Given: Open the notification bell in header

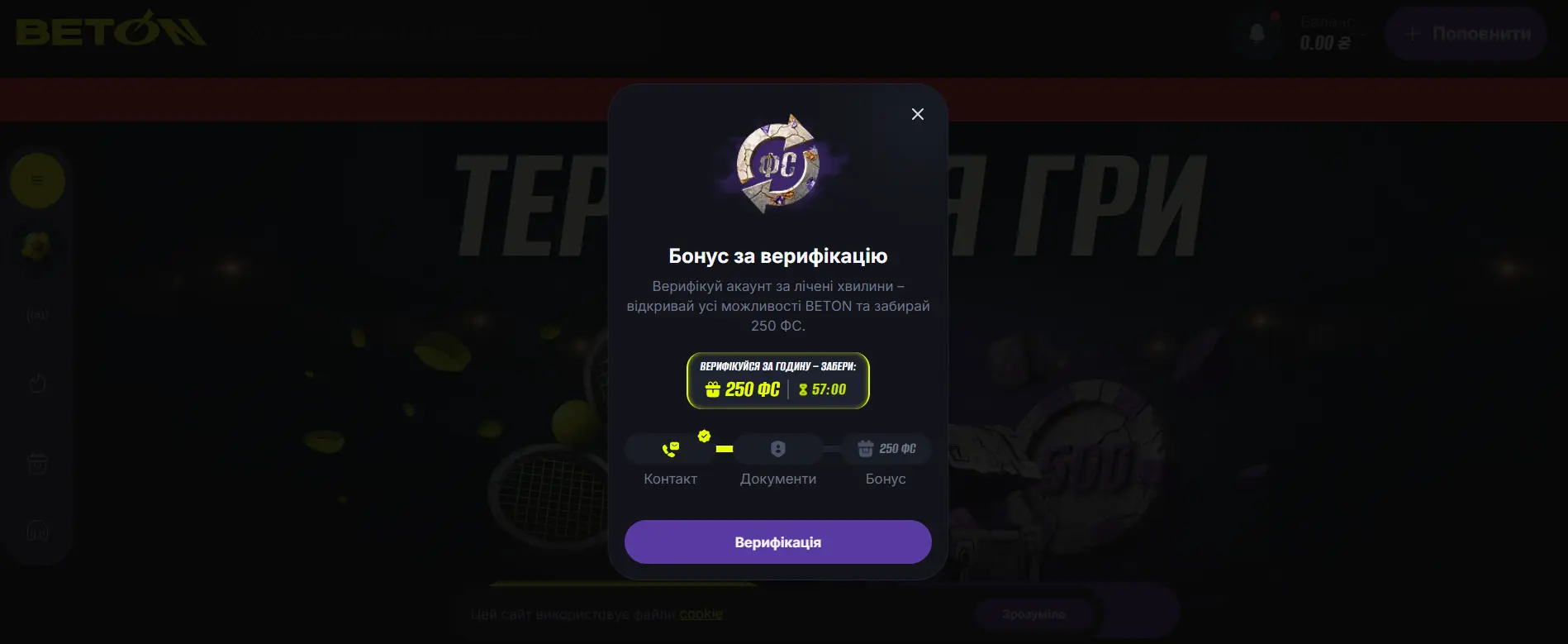Looking at the screenshot, I should point(1257,34).
